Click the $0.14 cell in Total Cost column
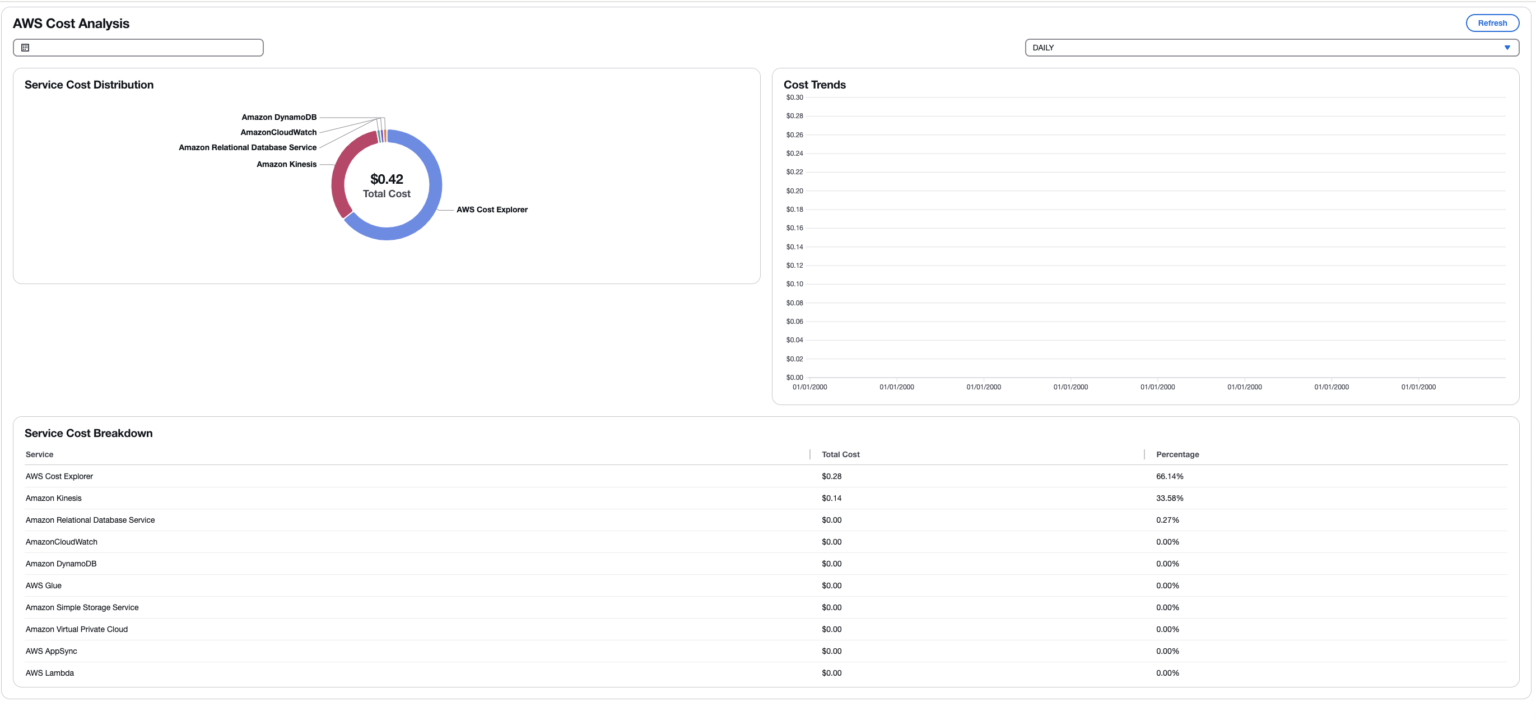This screenshot has height=725, width=1536. pyautogui.click(x=831, y=498)
